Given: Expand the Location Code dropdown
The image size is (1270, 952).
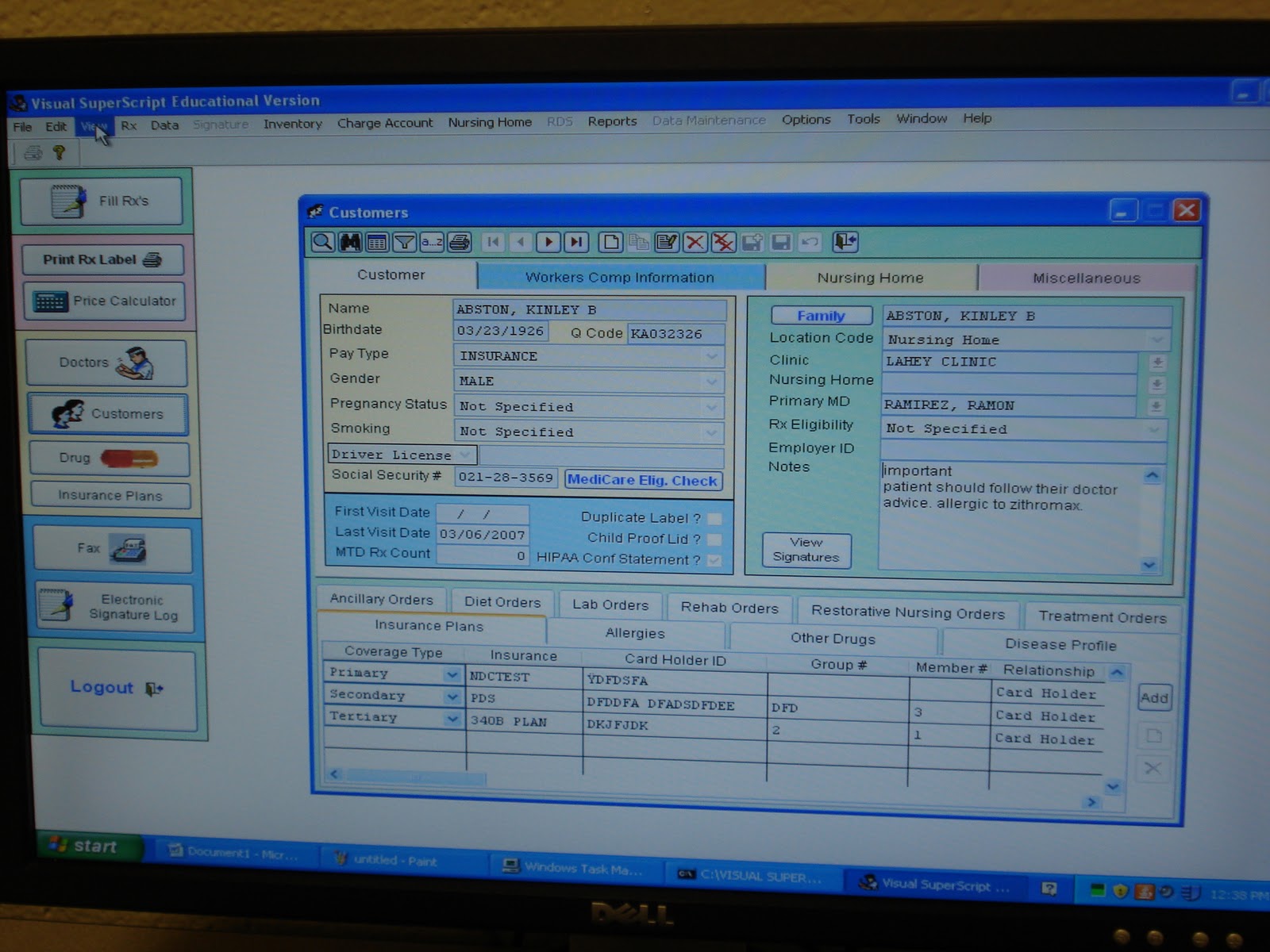Looking at the screenshot, I should pos(1158,340).
